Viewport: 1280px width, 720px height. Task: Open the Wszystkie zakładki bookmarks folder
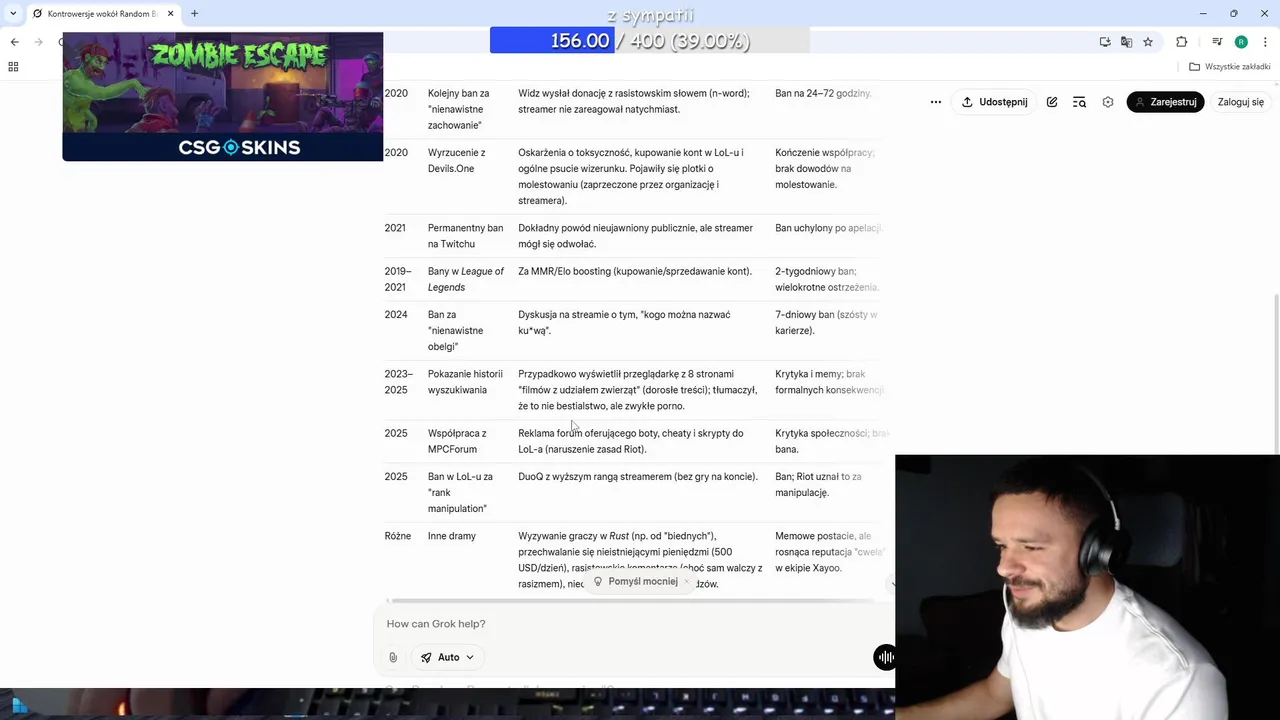tap(1230, 67)
